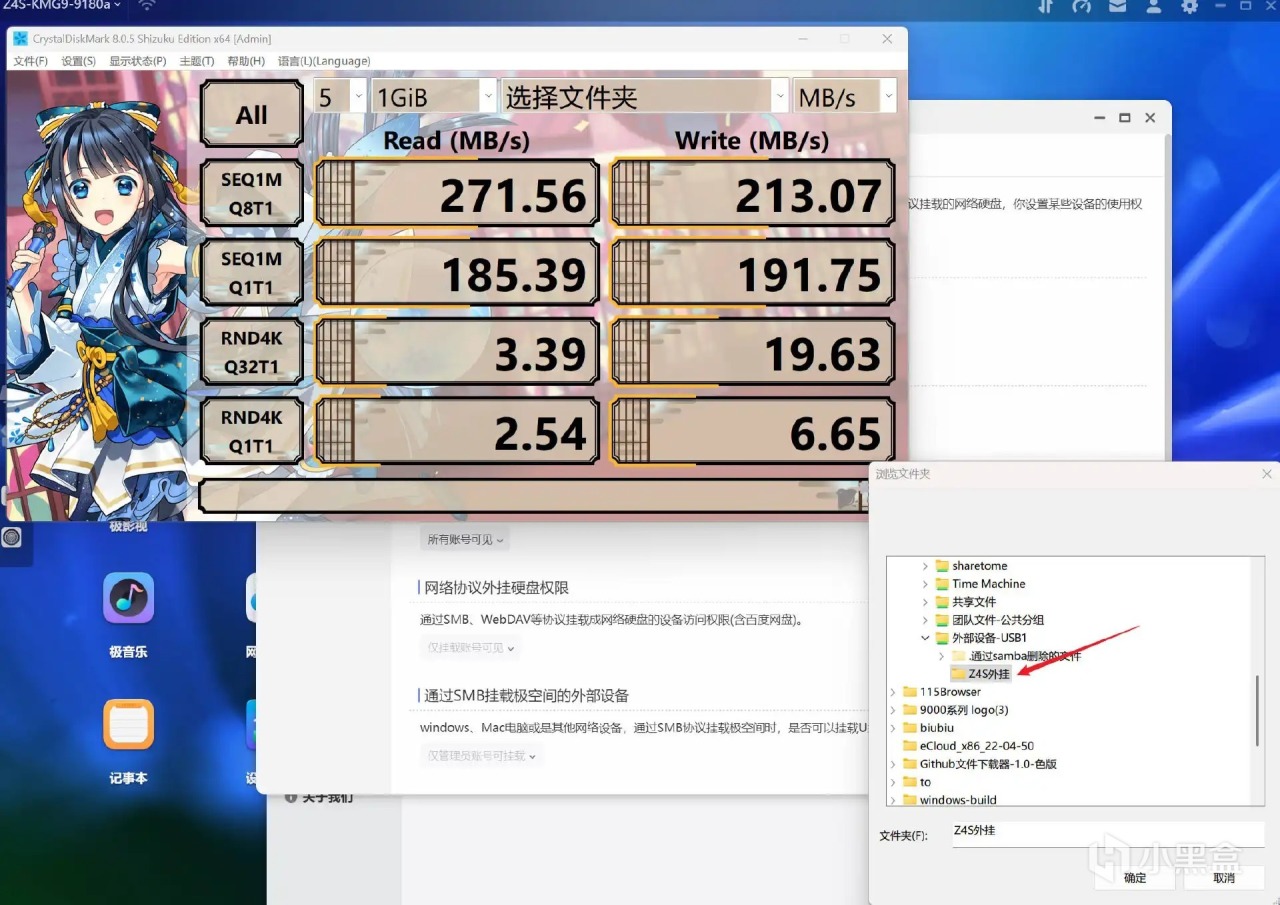
Task: Confirm folder selection with 确定
Action: (x=1135, y=877)
